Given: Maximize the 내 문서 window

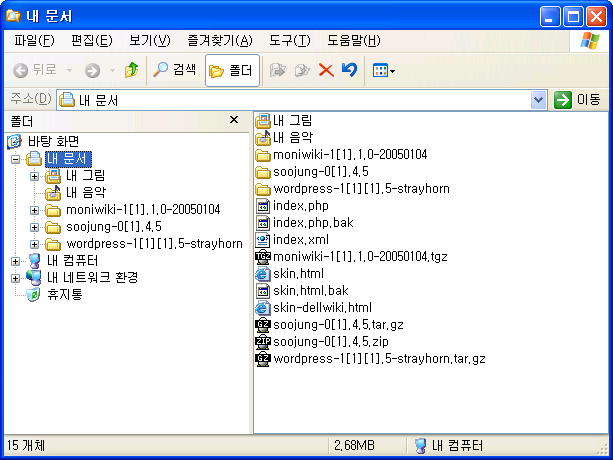Looking at the screenshot, I should point(573,16).
